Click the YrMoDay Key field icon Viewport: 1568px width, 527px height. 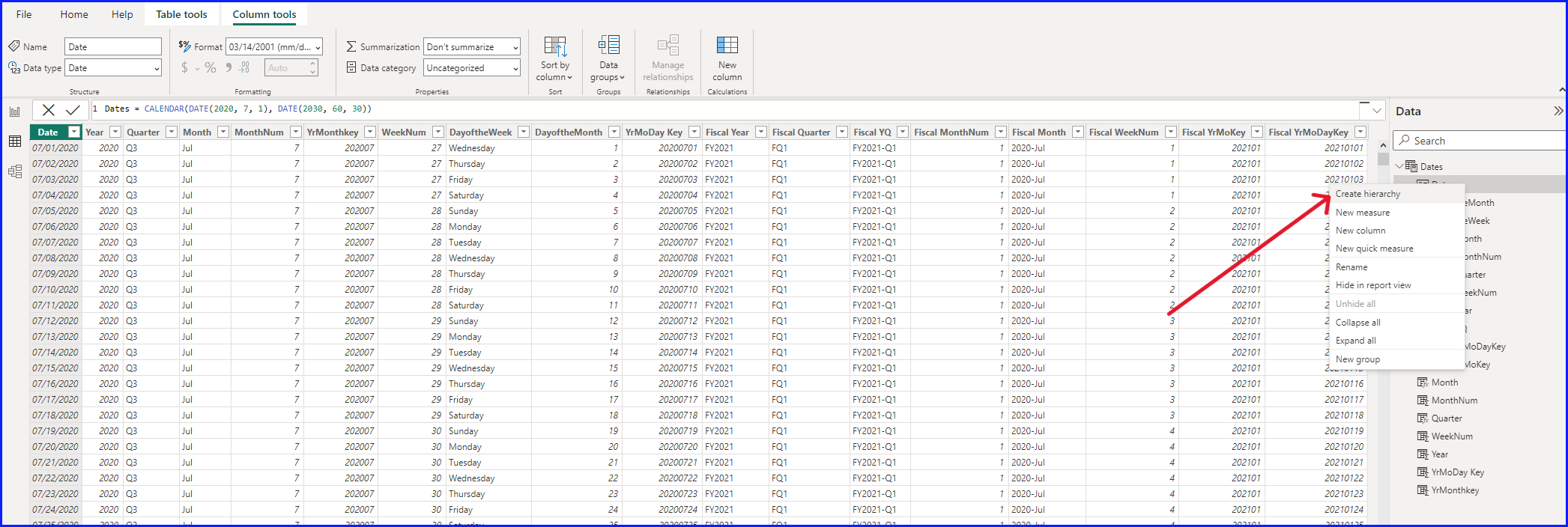coord(1423,472)
